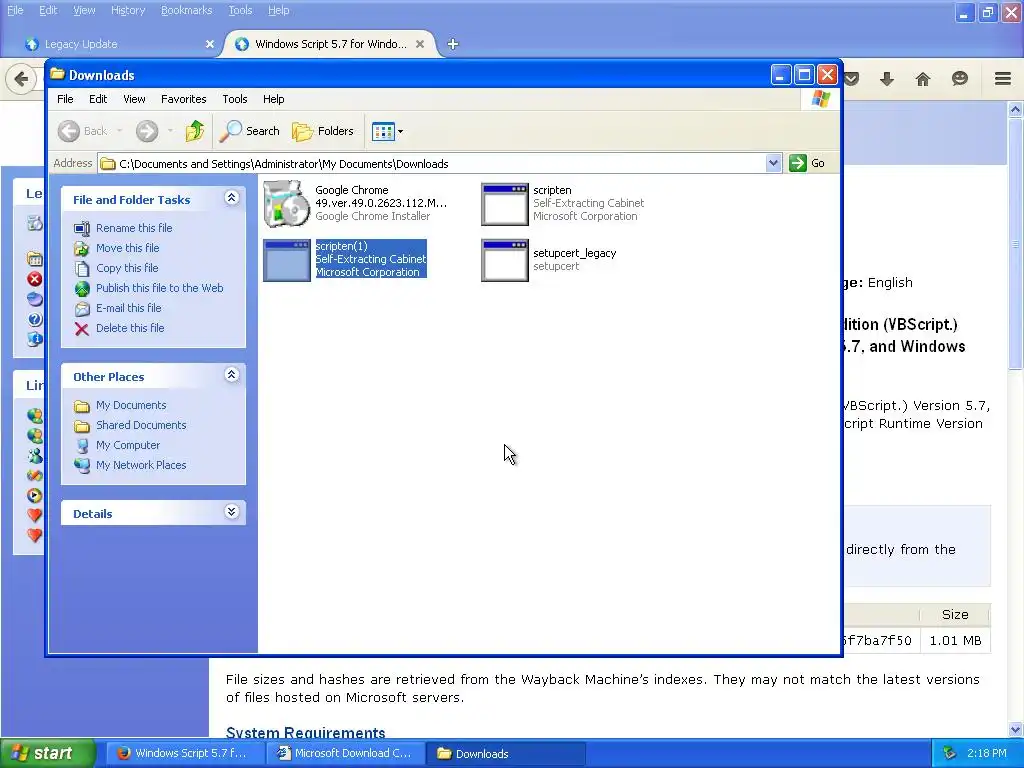Viewport: 1024px width, 768px height.
Task: Open the Firefox History menu
Action: (128, 10)
